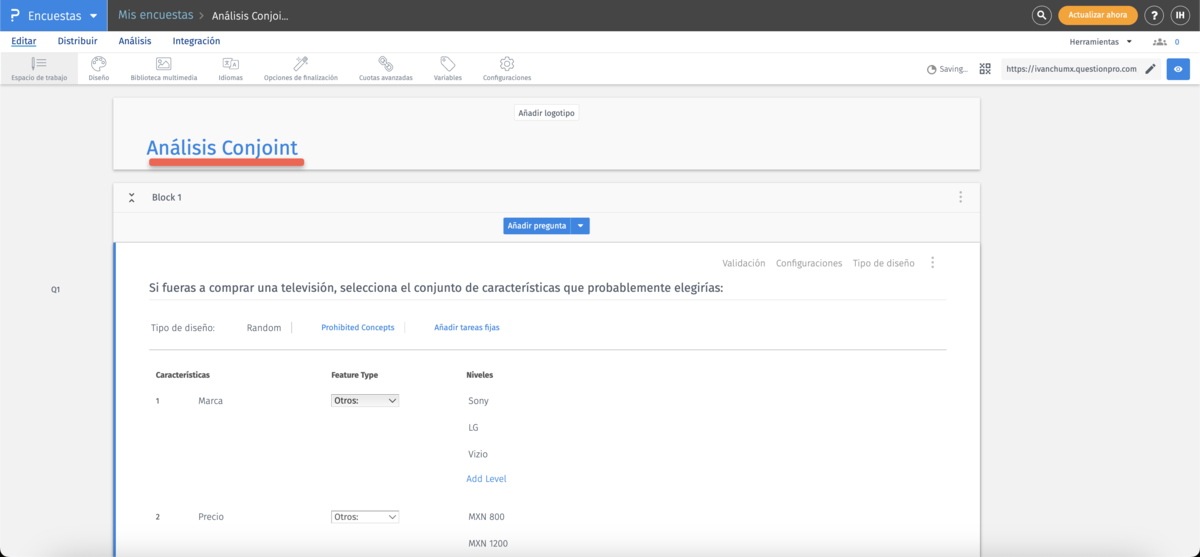The height and width of the screenshot is (557, 1200).
Task: Open the Diseño palette tool
Action: pos(98,68)
